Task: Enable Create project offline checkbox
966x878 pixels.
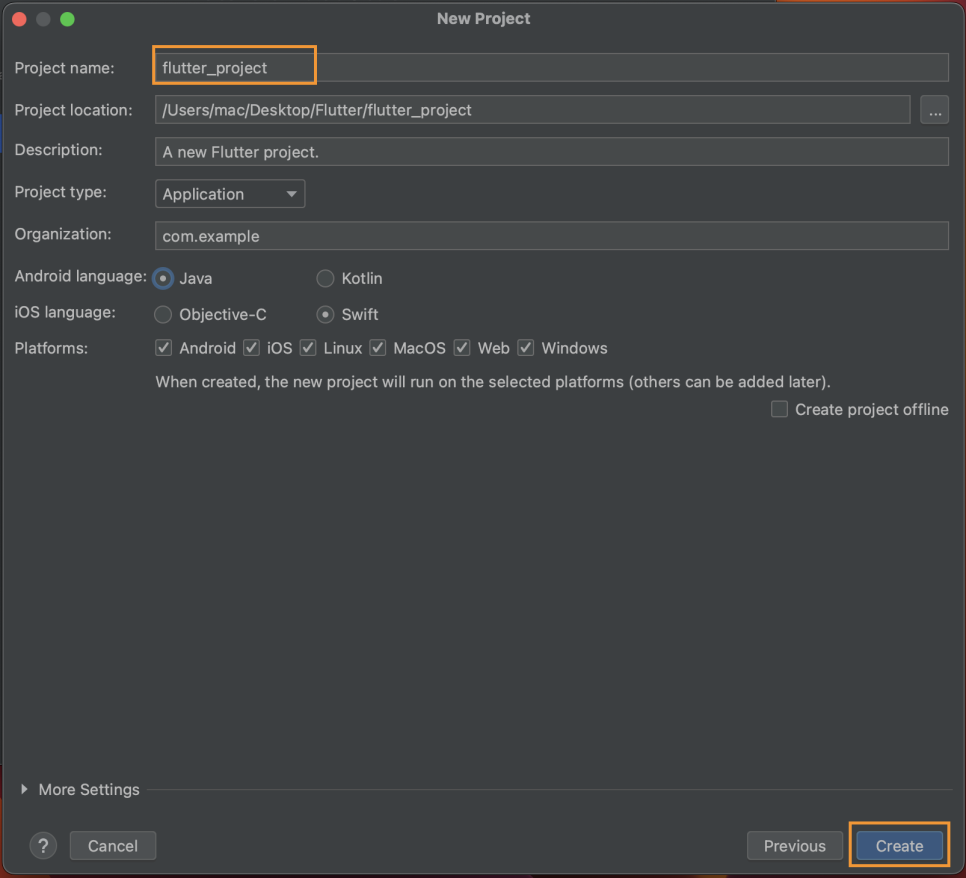Action: (x=779, y=409)
